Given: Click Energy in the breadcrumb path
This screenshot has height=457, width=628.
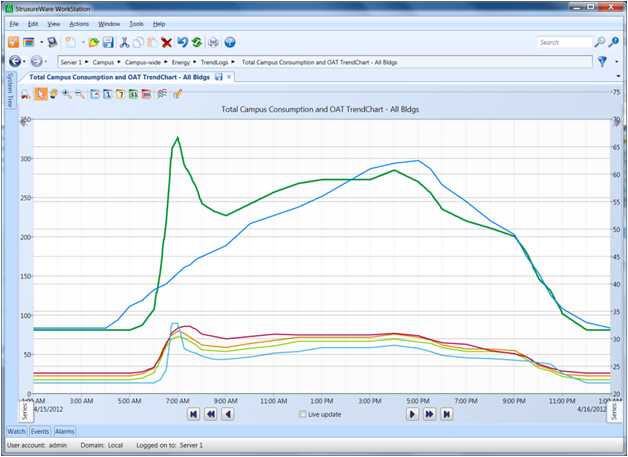Looking at the screenshot, I should 181,62.
